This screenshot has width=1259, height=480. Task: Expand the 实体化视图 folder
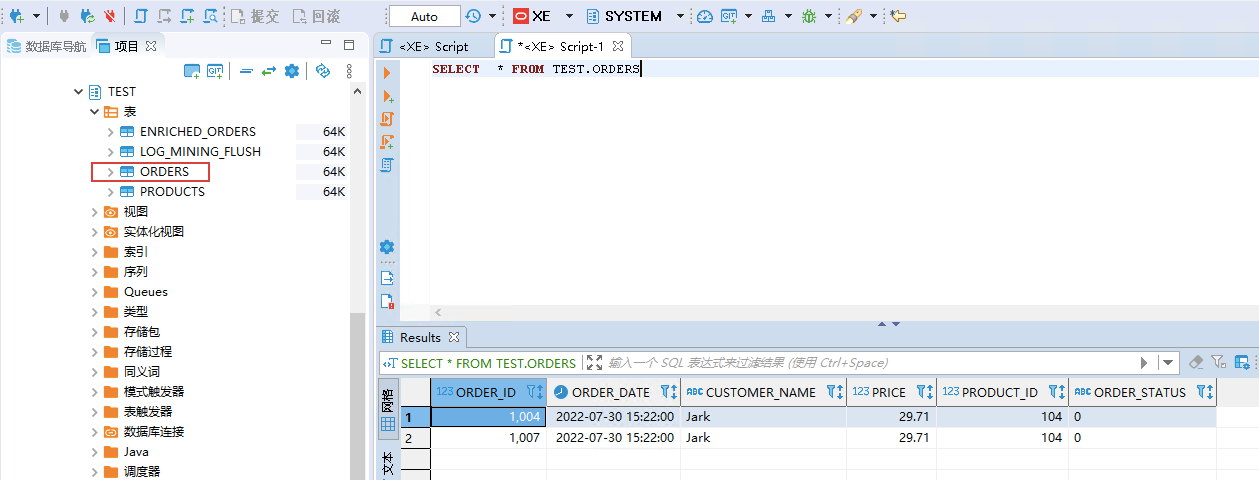coord(95,232)
